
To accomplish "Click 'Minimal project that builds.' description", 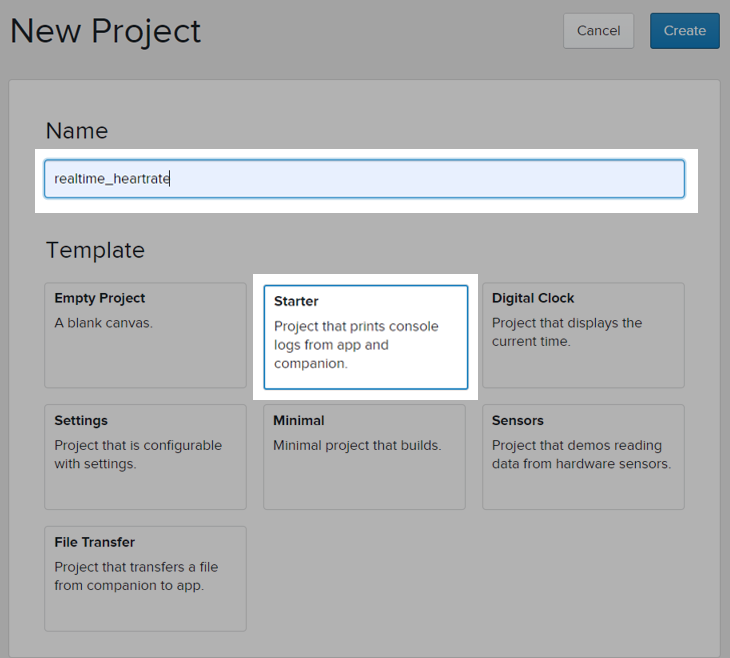I will point(357,446).
